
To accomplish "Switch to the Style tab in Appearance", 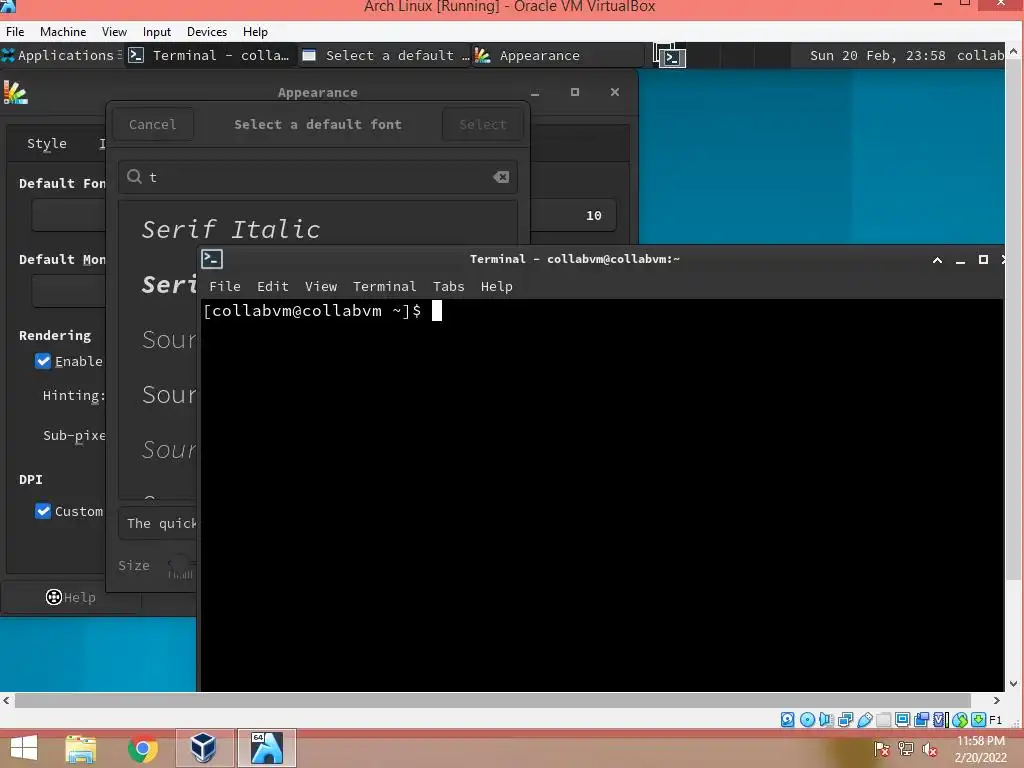I will click(x=46, y=143).
